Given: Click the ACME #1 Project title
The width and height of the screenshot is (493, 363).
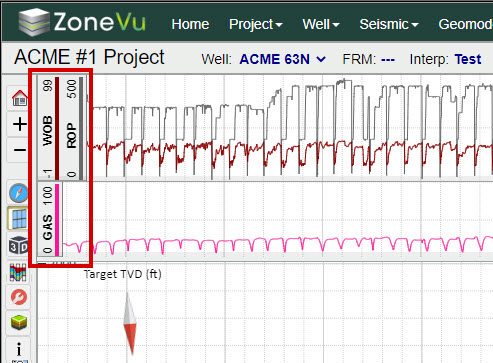Looking at the screenshot, I should (x=89, y=57).
